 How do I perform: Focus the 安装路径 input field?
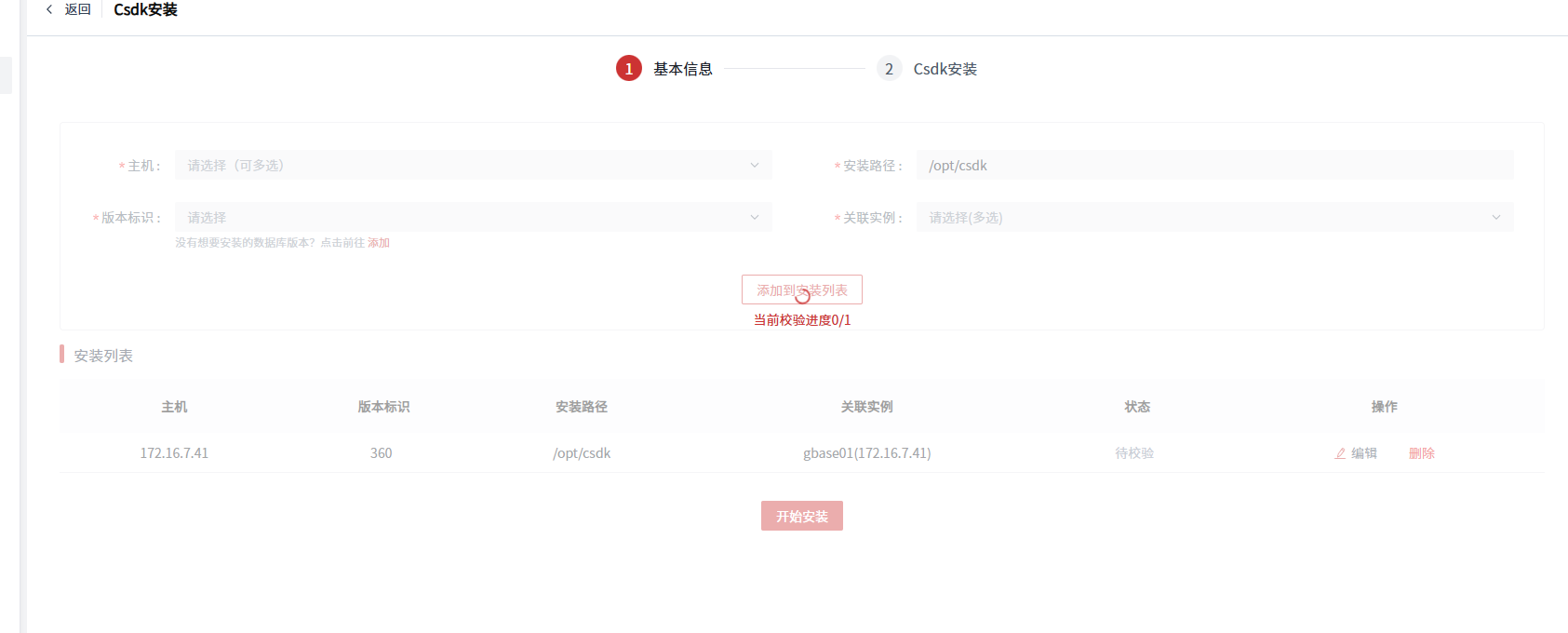[x=1213, y=166]
